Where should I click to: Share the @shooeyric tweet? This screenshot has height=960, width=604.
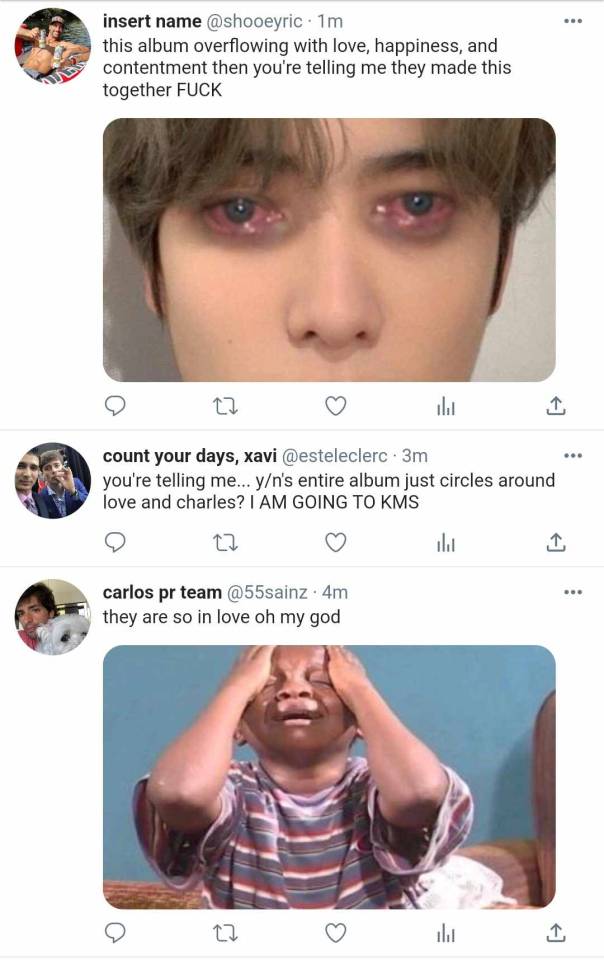556,405
